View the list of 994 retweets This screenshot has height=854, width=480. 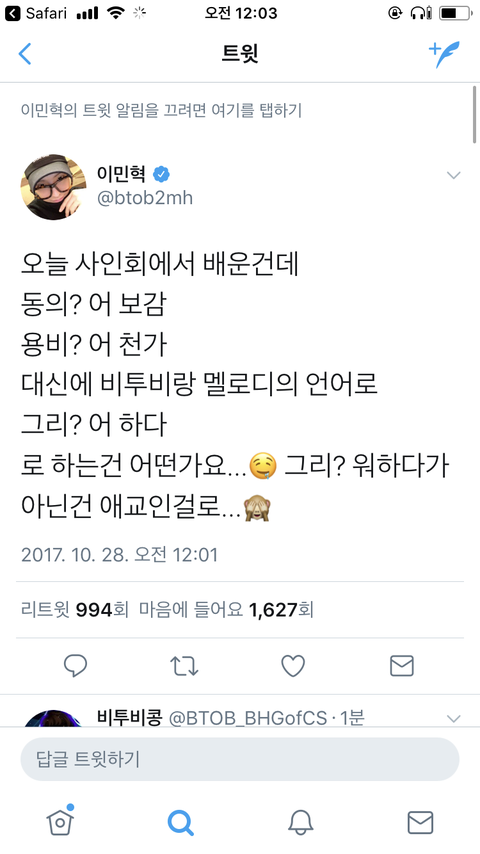click(x=75, y=610)
